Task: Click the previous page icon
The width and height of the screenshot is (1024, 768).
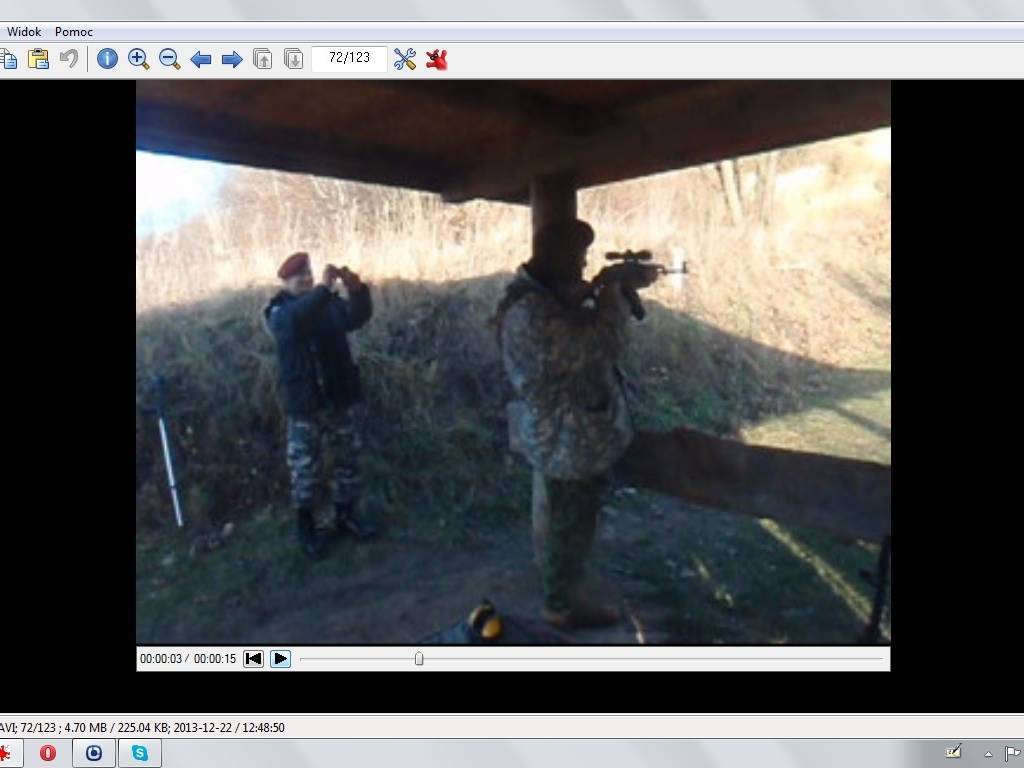Action: point(262,59)
